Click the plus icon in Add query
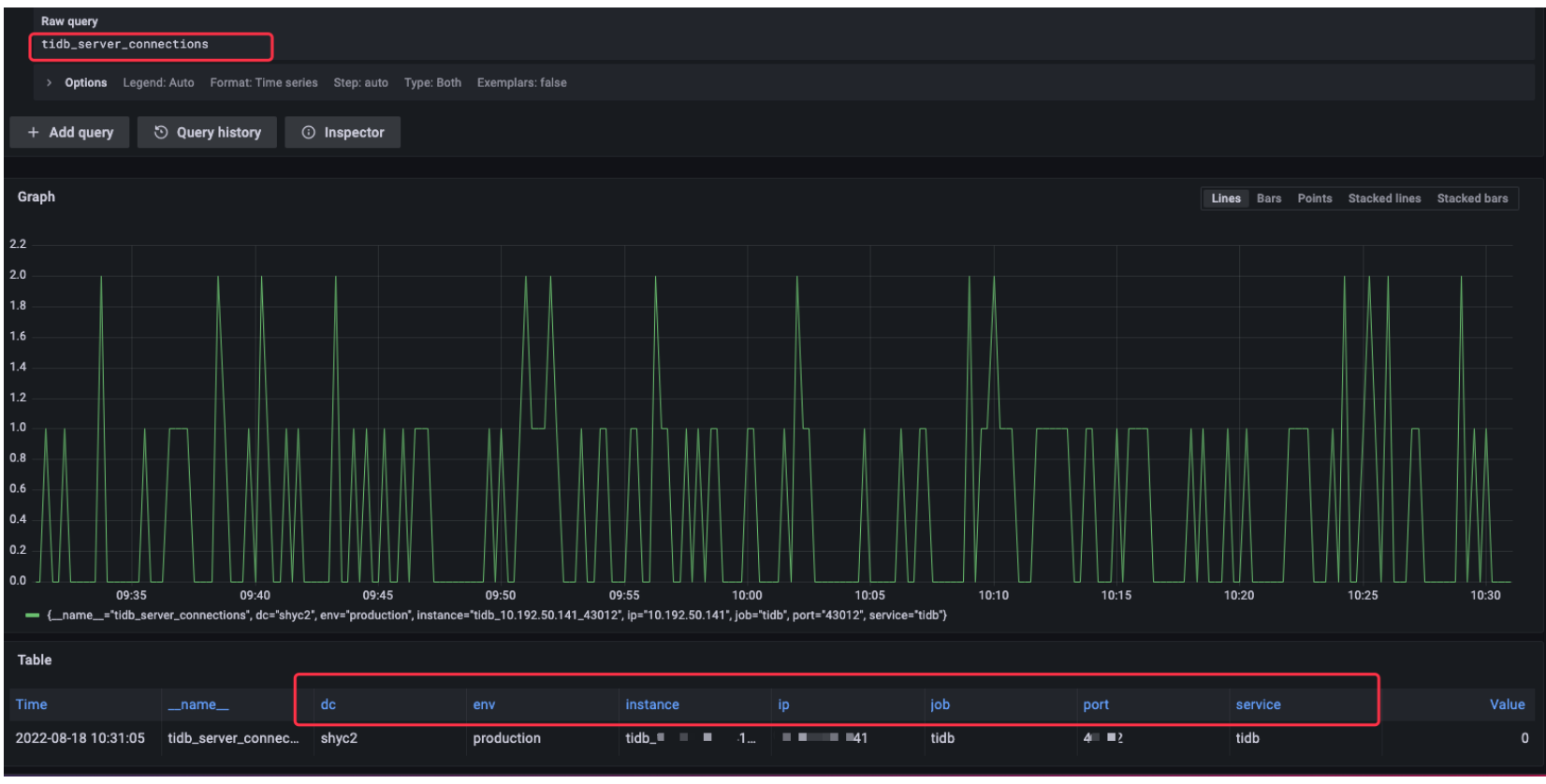Viewport: 1546px width, 784px height. [34, 133]
